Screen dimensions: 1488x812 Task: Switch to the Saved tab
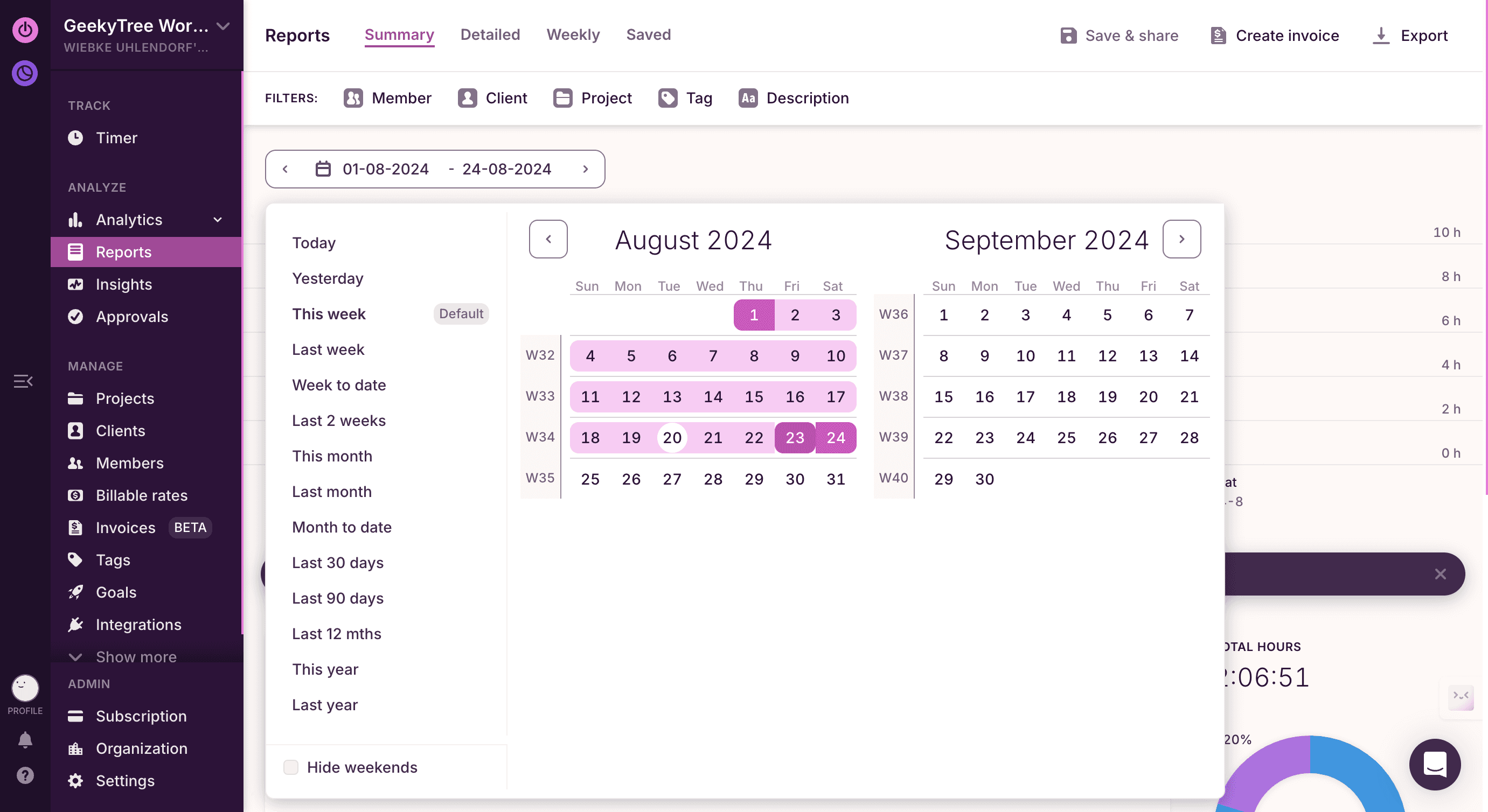[648, 34]
